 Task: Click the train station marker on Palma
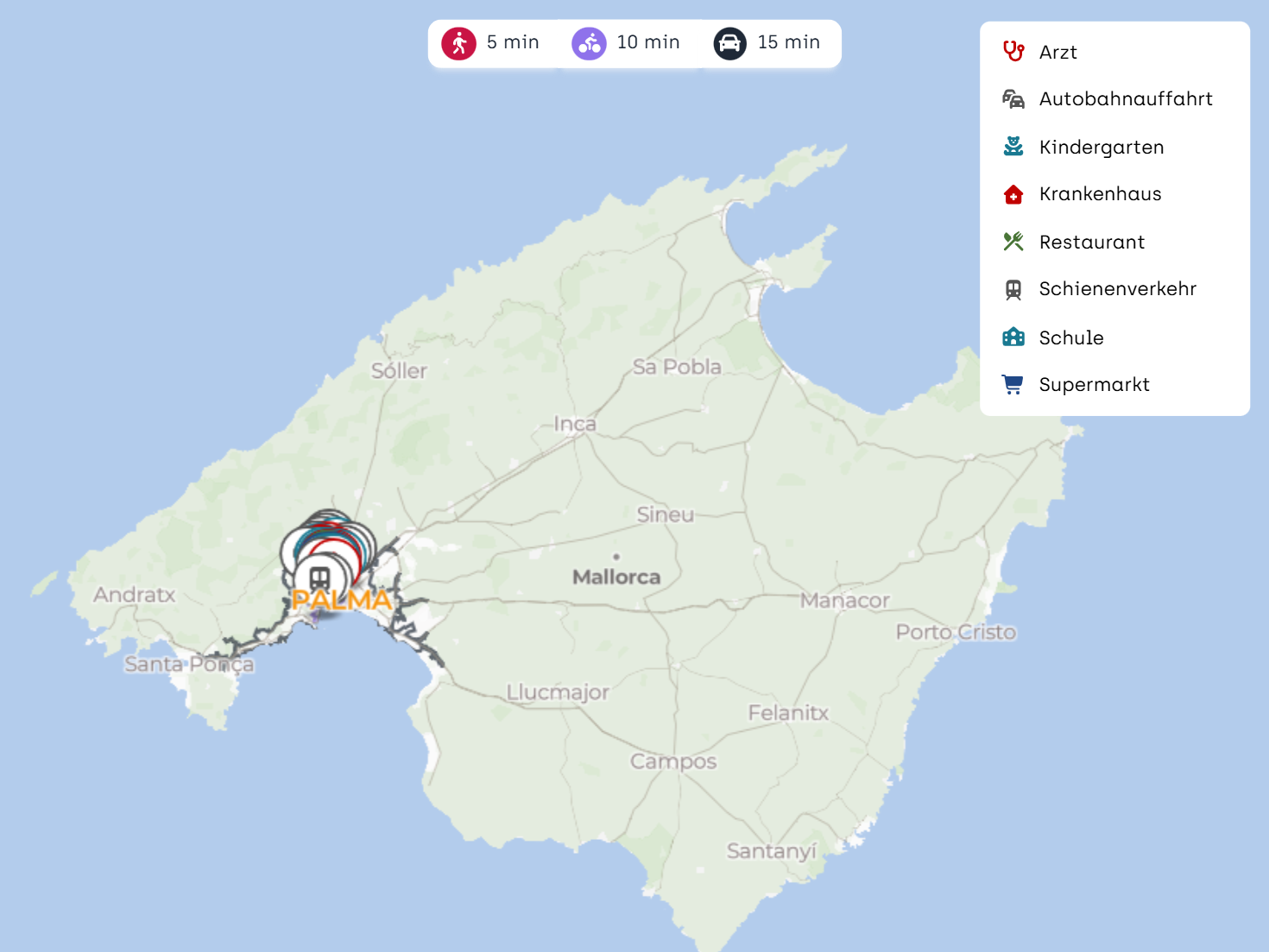point(319,578)
